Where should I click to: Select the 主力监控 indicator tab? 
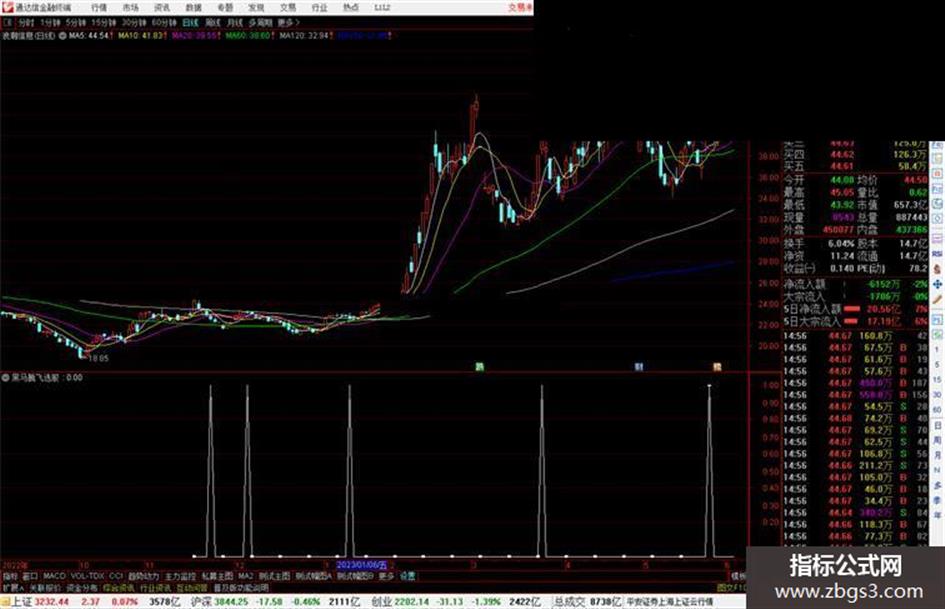coord(180,576)
